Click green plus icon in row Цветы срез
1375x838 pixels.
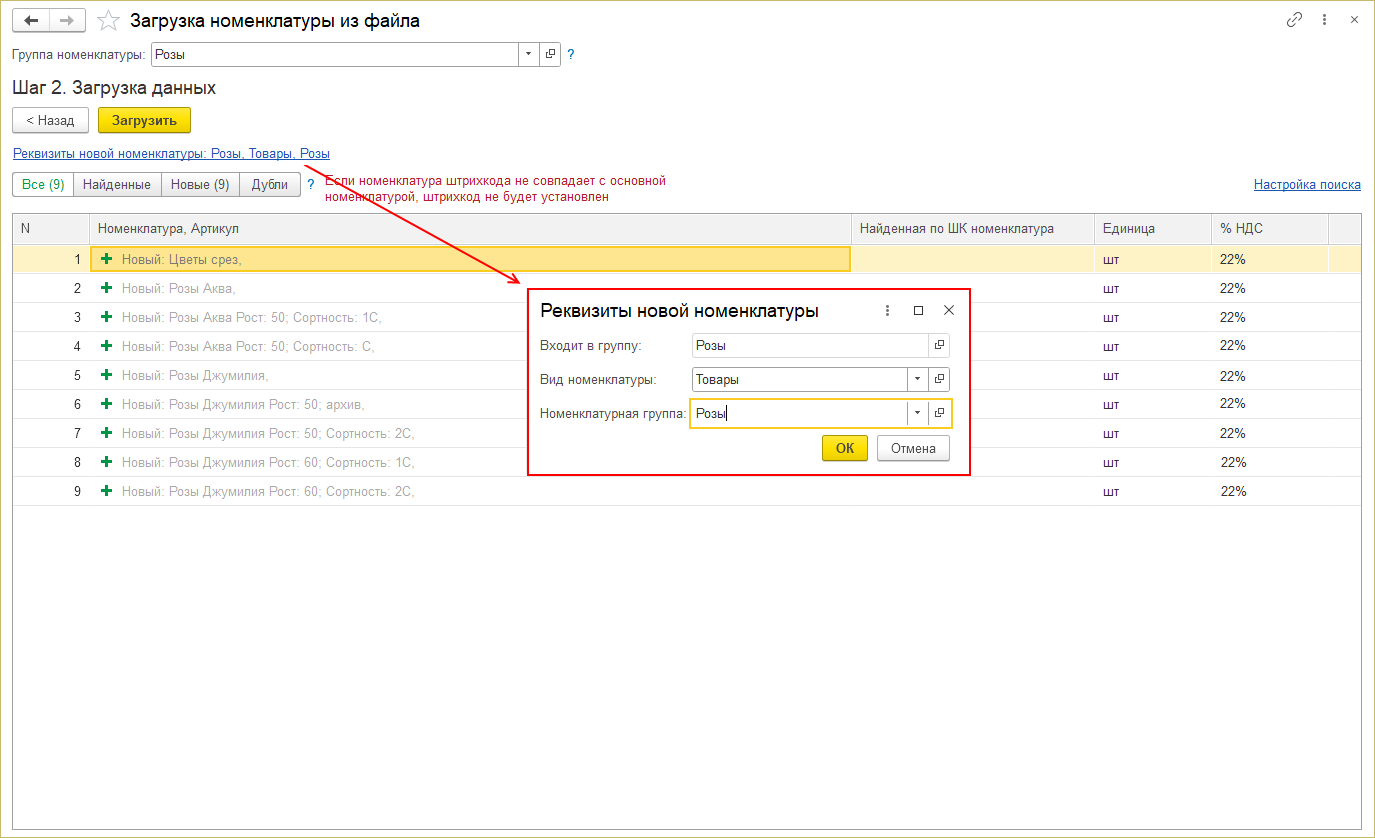107,259
